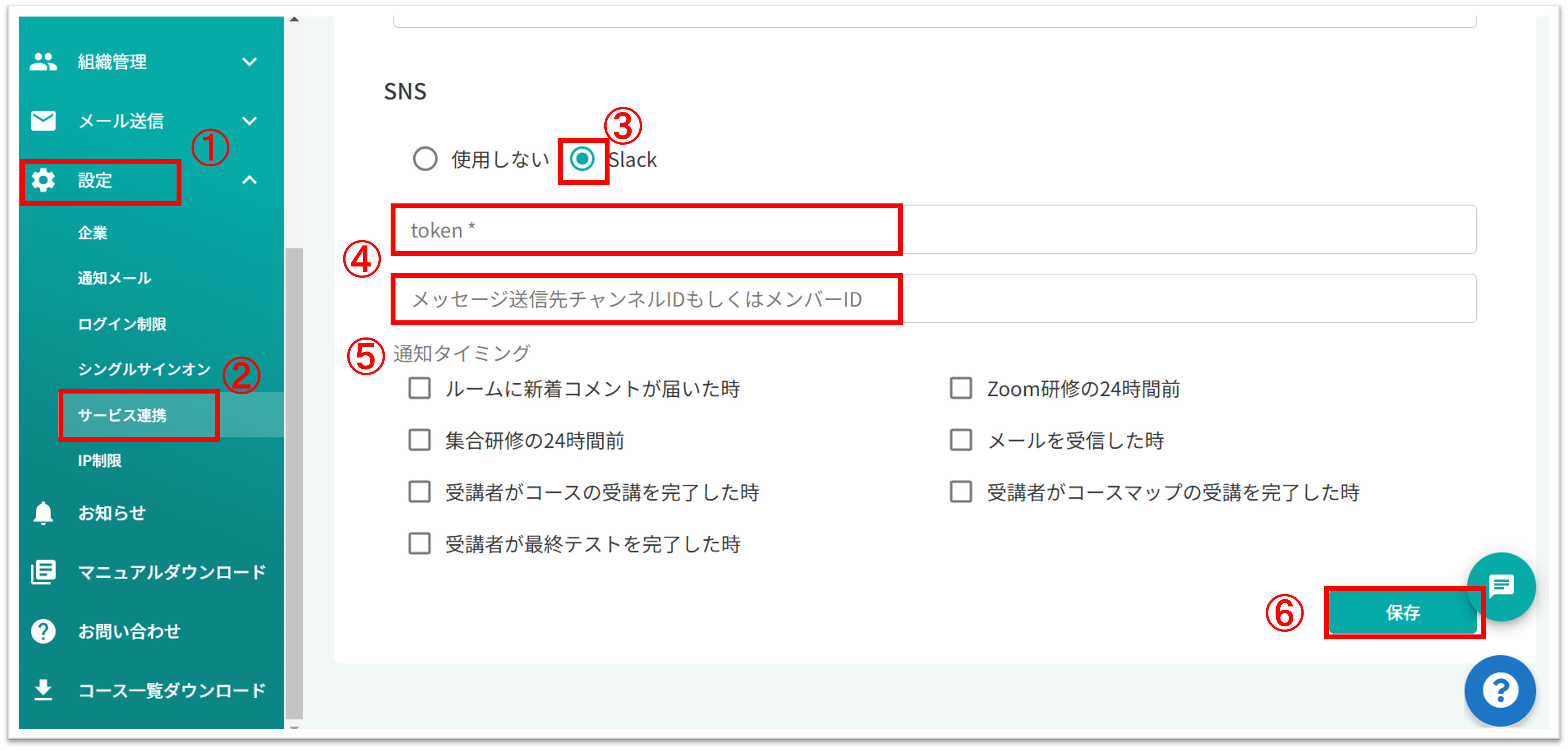Click the 設定 gear icon
Viewport: 1568px width, 750px height.
(43, 180)
